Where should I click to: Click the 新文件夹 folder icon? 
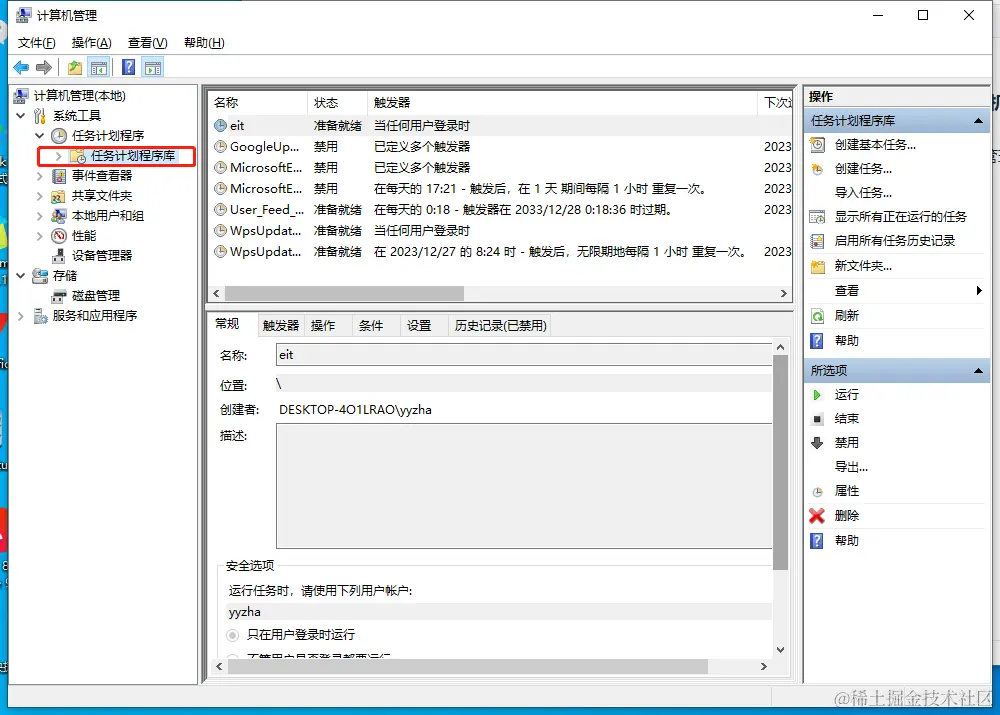818,266
